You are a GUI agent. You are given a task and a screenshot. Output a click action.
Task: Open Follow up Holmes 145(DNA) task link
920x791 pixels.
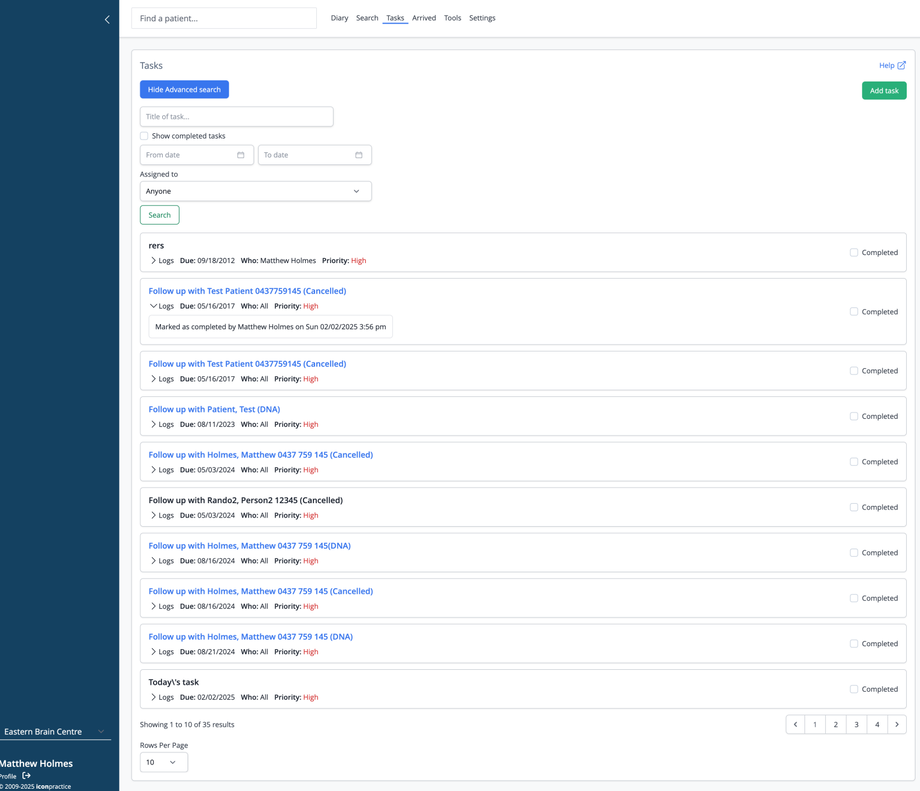(x=249, y=546)
